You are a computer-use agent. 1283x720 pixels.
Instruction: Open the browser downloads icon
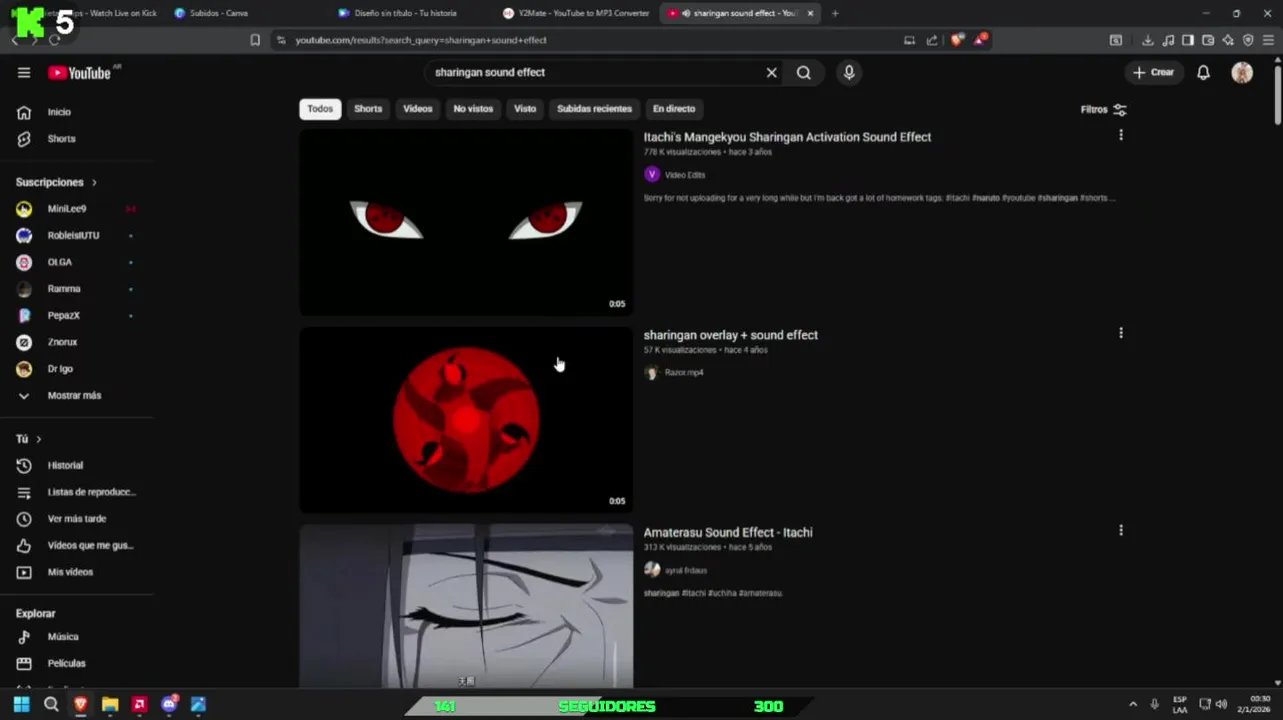click(x=1148, y=40)
